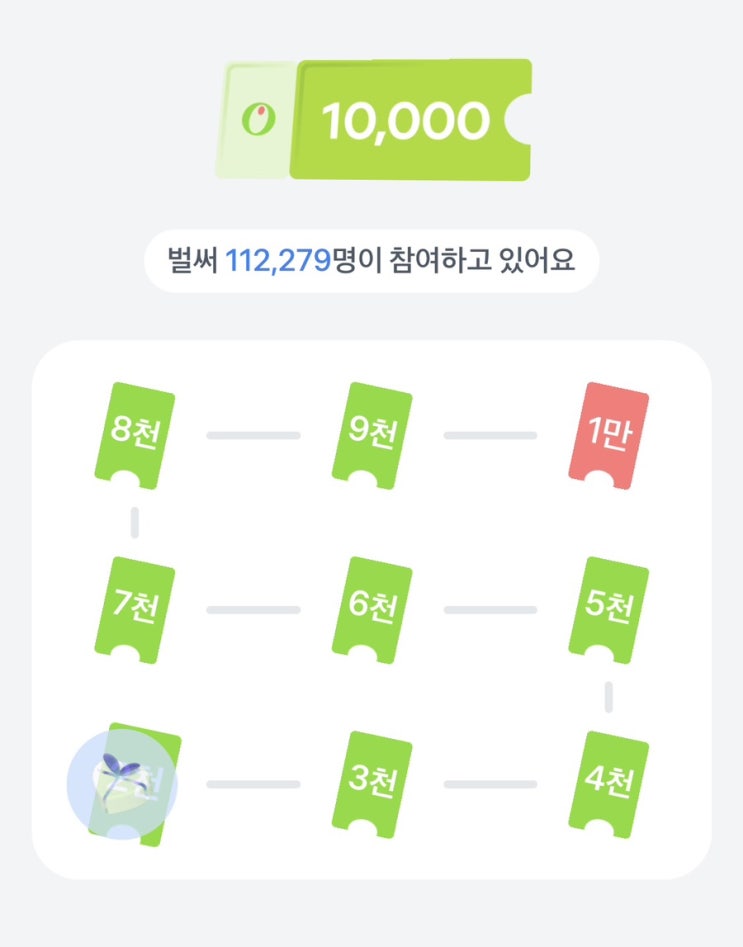This screenshot has height=947, width=743.
Task: Tap the 5천 green coupon ticket
Action: [609, 609]
